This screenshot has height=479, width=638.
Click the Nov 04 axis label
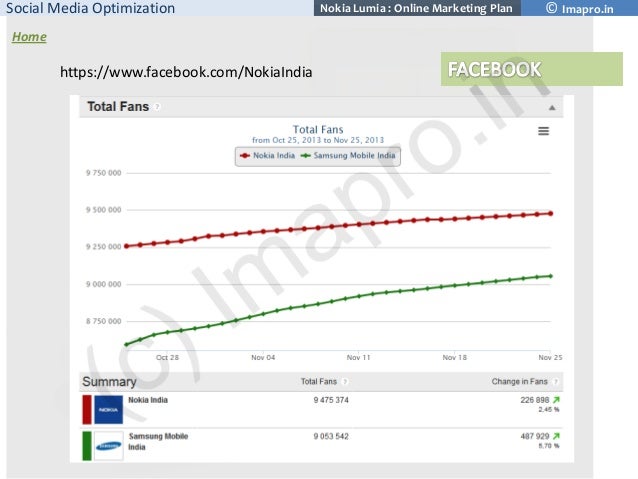click(263, 357)
